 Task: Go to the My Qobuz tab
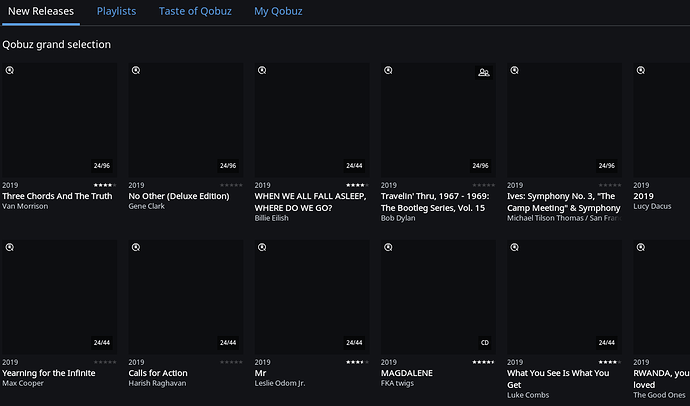278,11
